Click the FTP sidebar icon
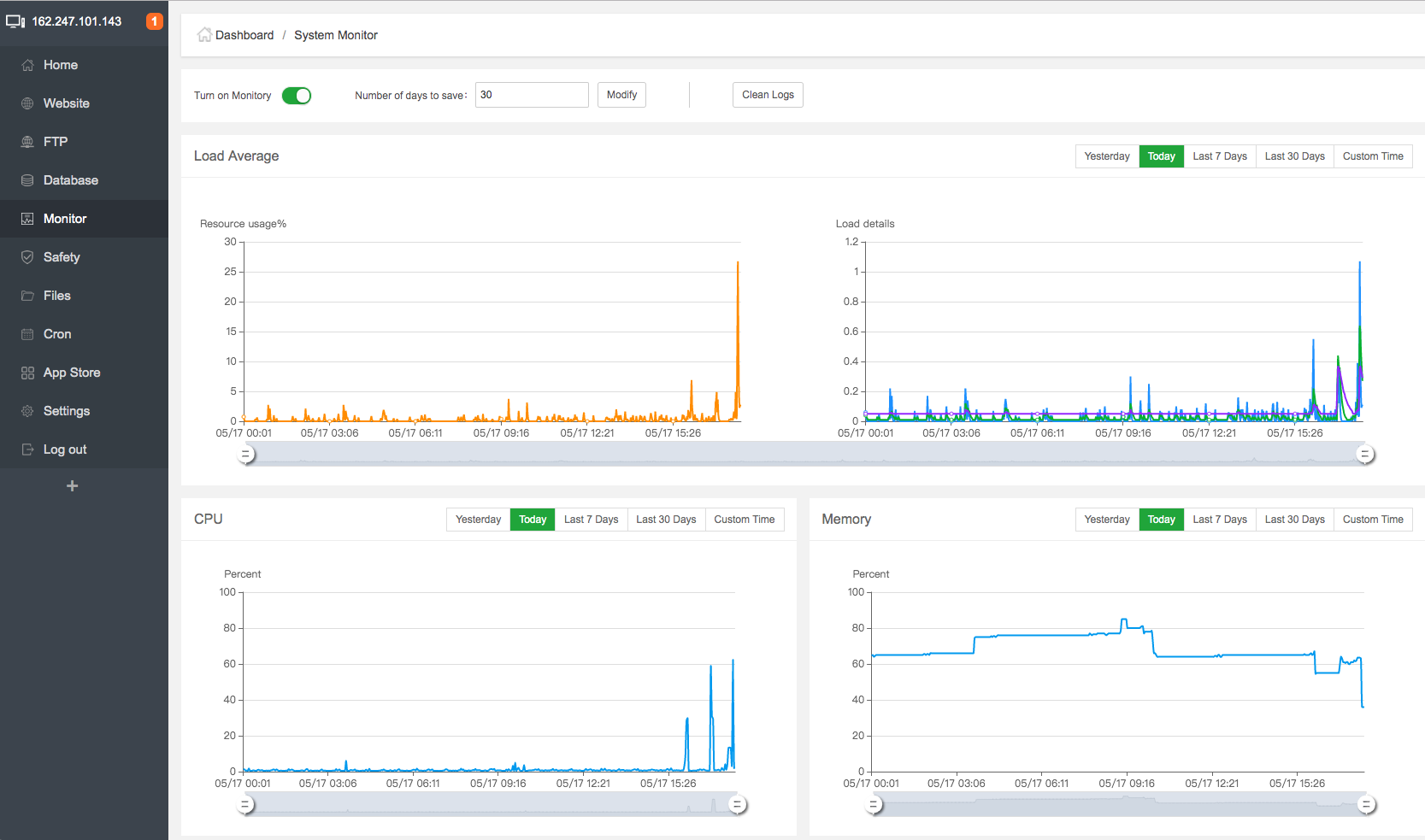Screen dimensions: 1425x840 (27, 142)
